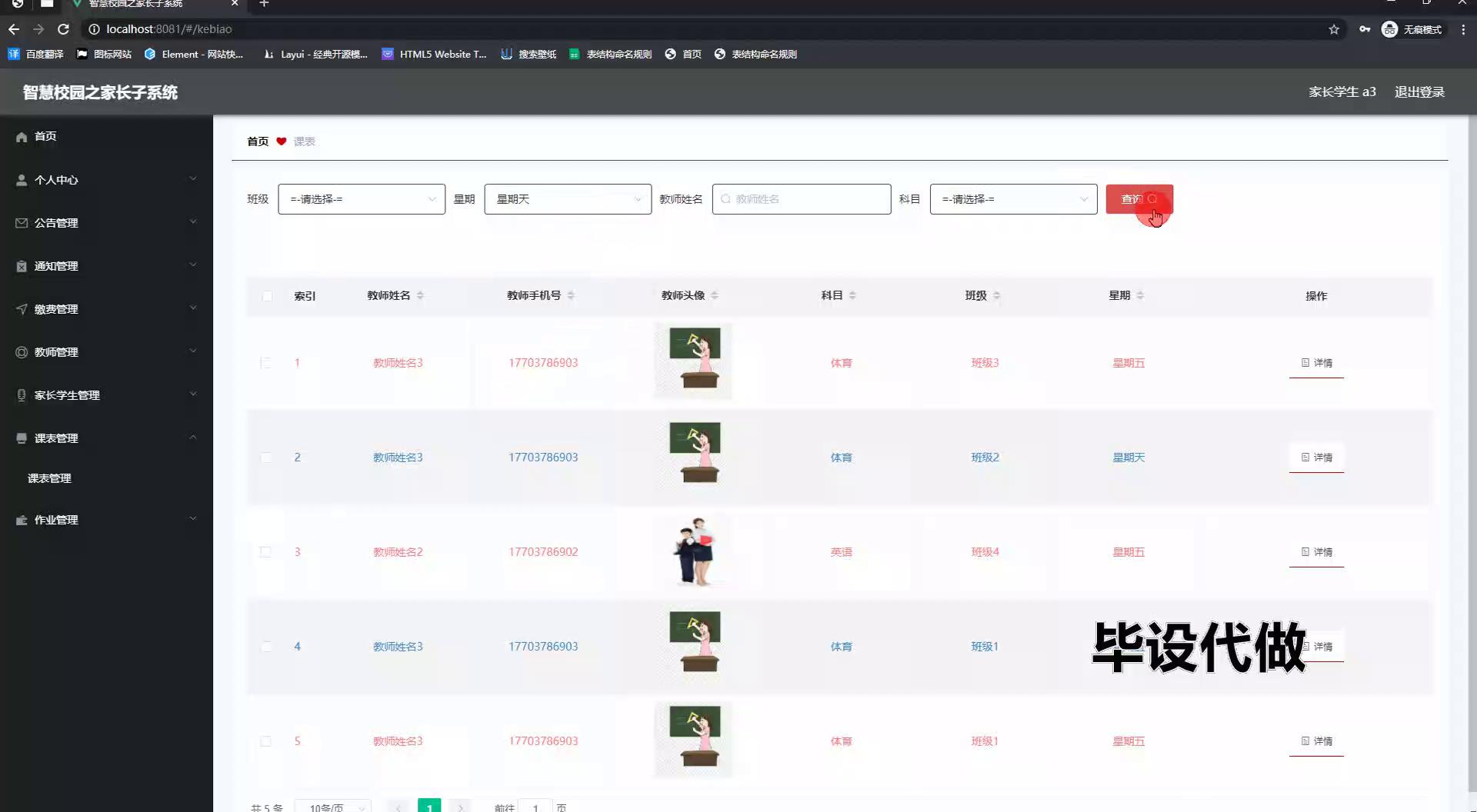The width and height of the screenshot is (1477, 812).
Task: Bookmark the page with the star icon
Action: pos(1333,29)
